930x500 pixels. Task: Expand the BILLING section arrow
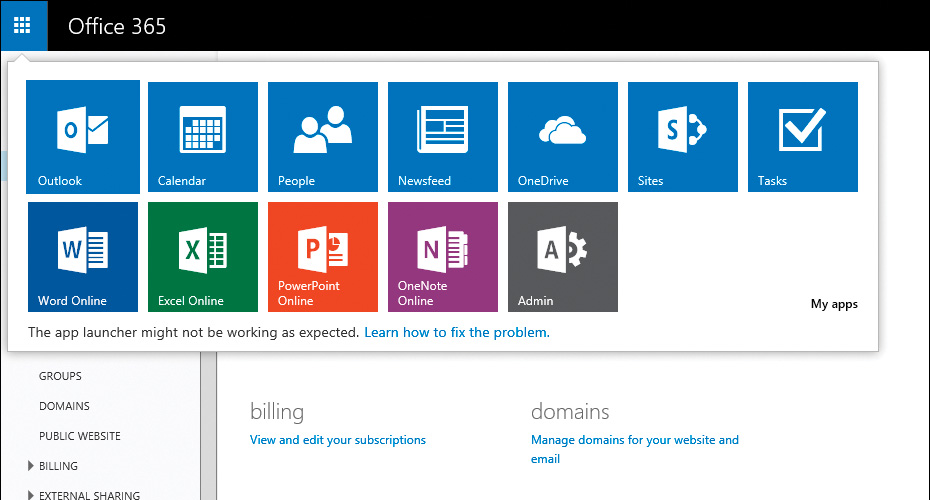tap(31, 466)
